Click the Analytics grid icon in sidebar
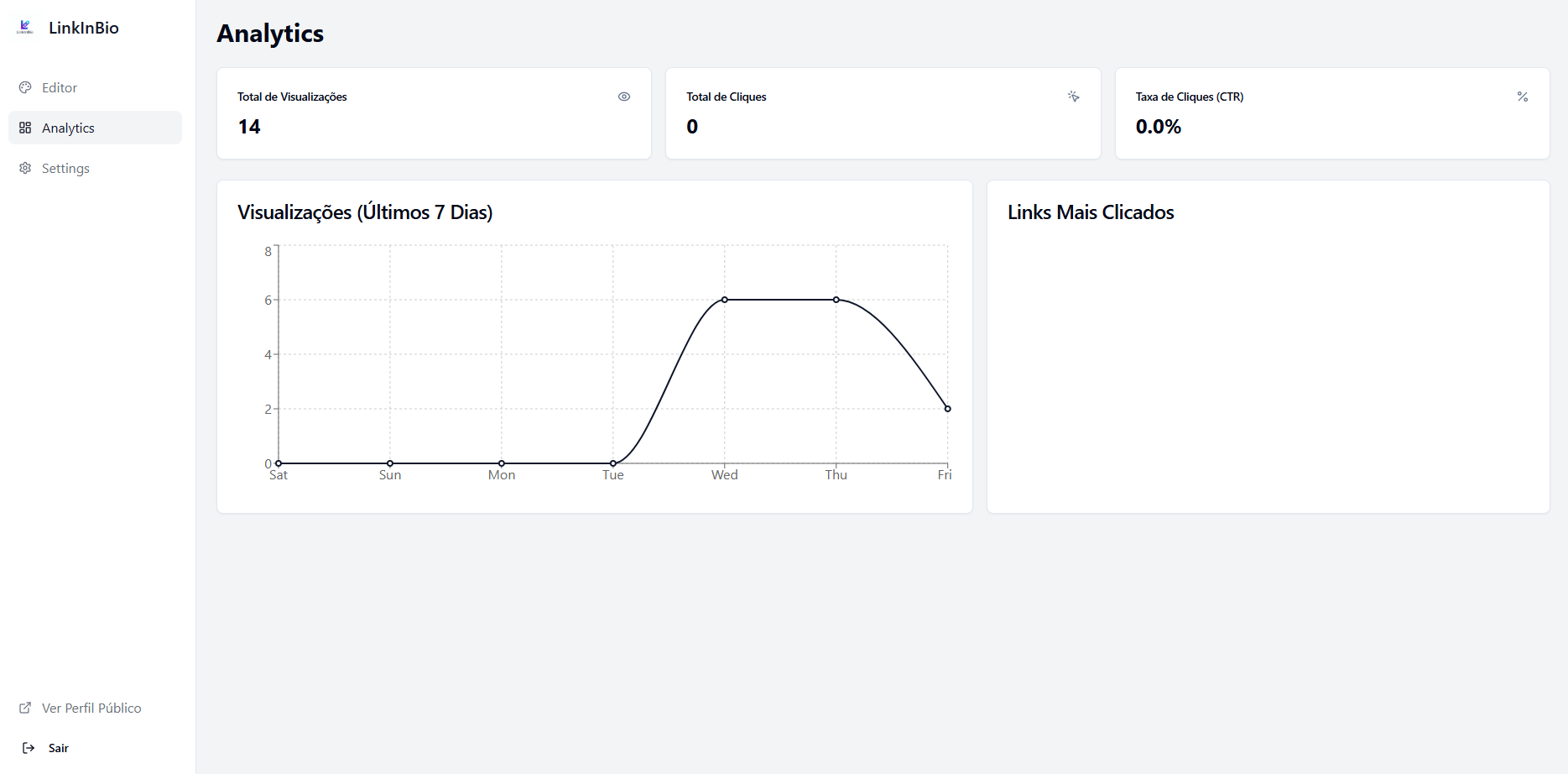 click(x=25, y=128)
